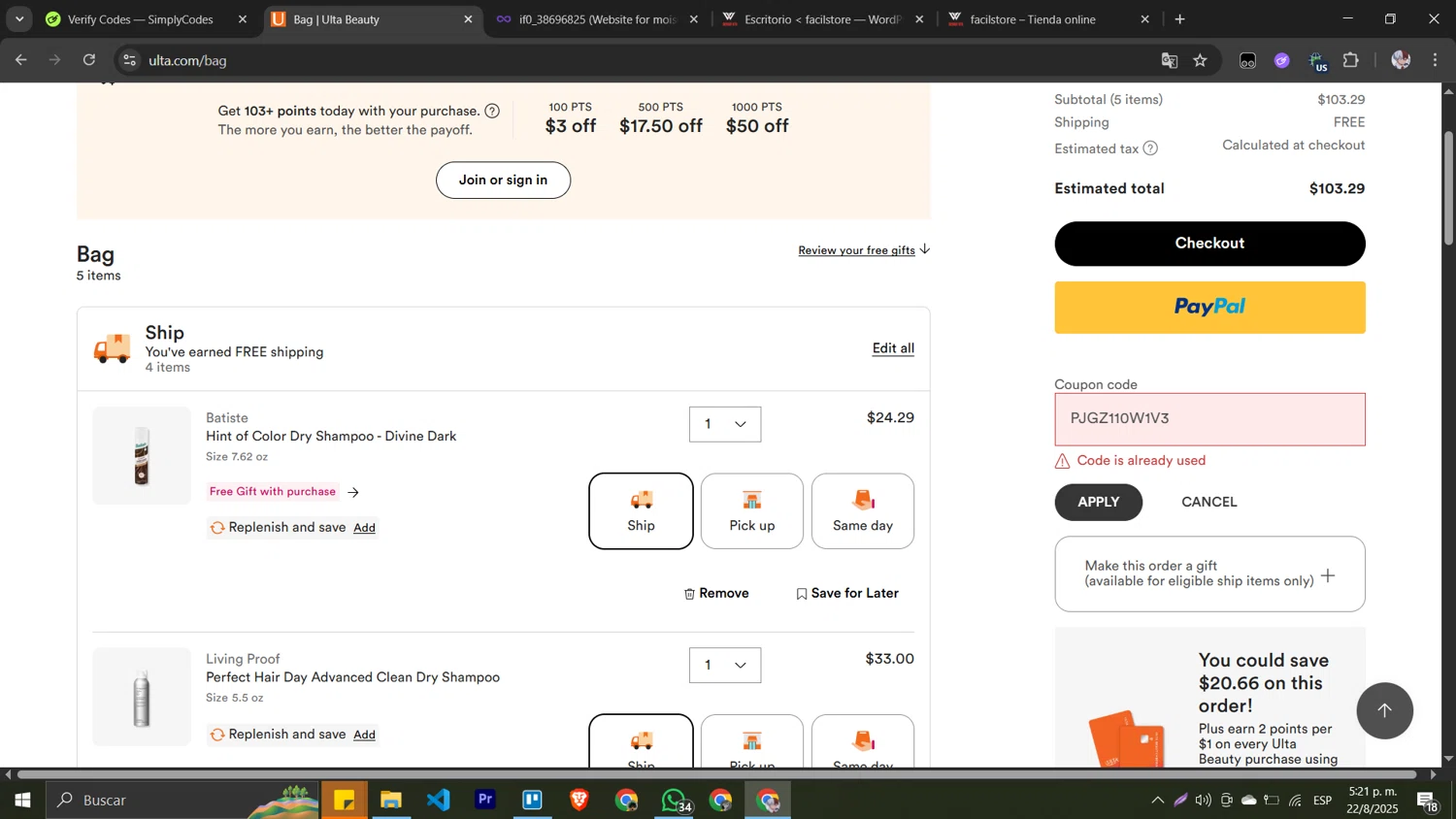Click the vertical page scrollbar
The width and height of the screenshot is (1456, 819).
1448,188
